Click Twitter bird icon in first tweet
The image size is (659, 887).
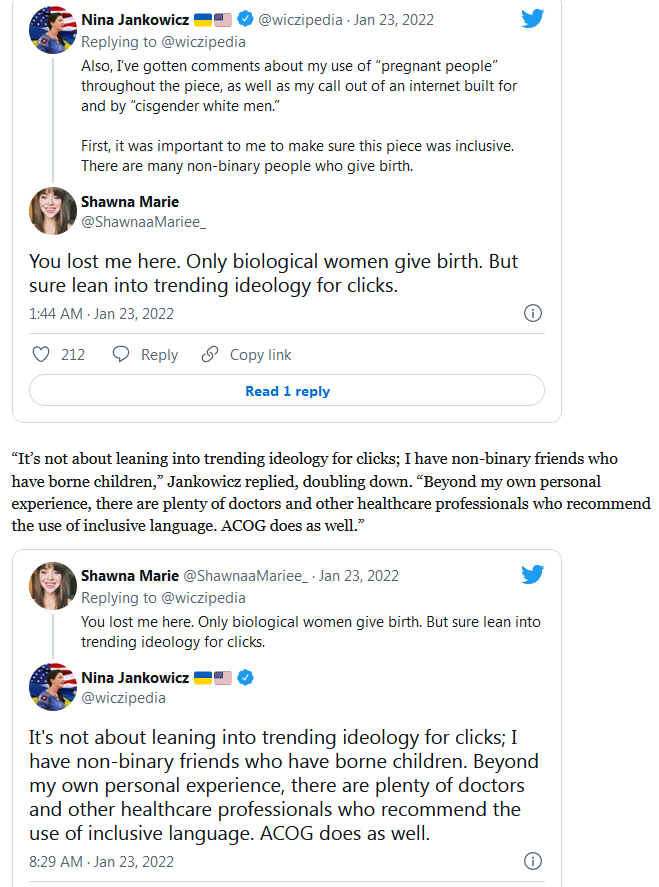click(x=532, y=19)
